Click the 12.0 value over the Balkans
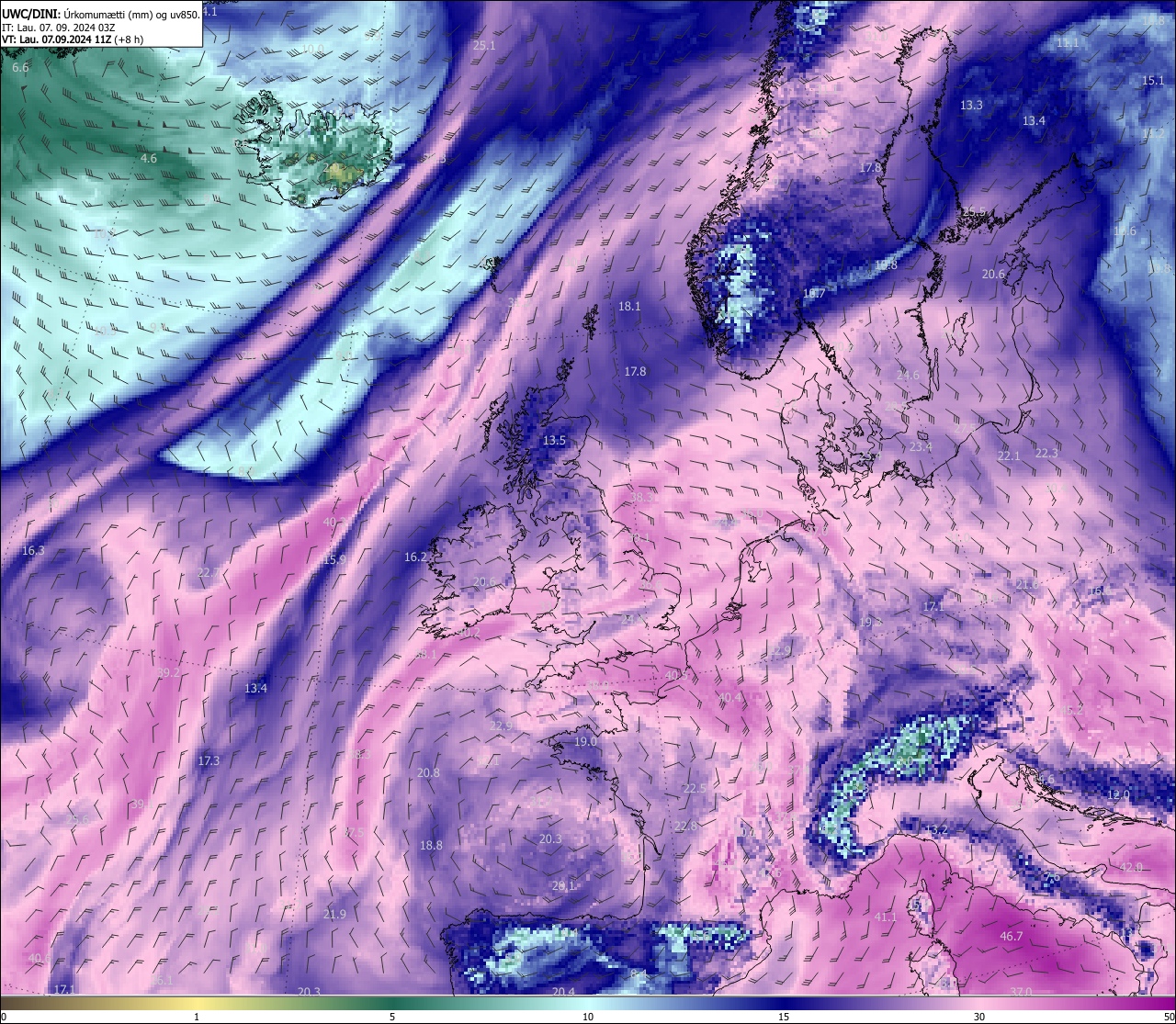This screenshot has width=1176, height=1024. (1118, 794)
